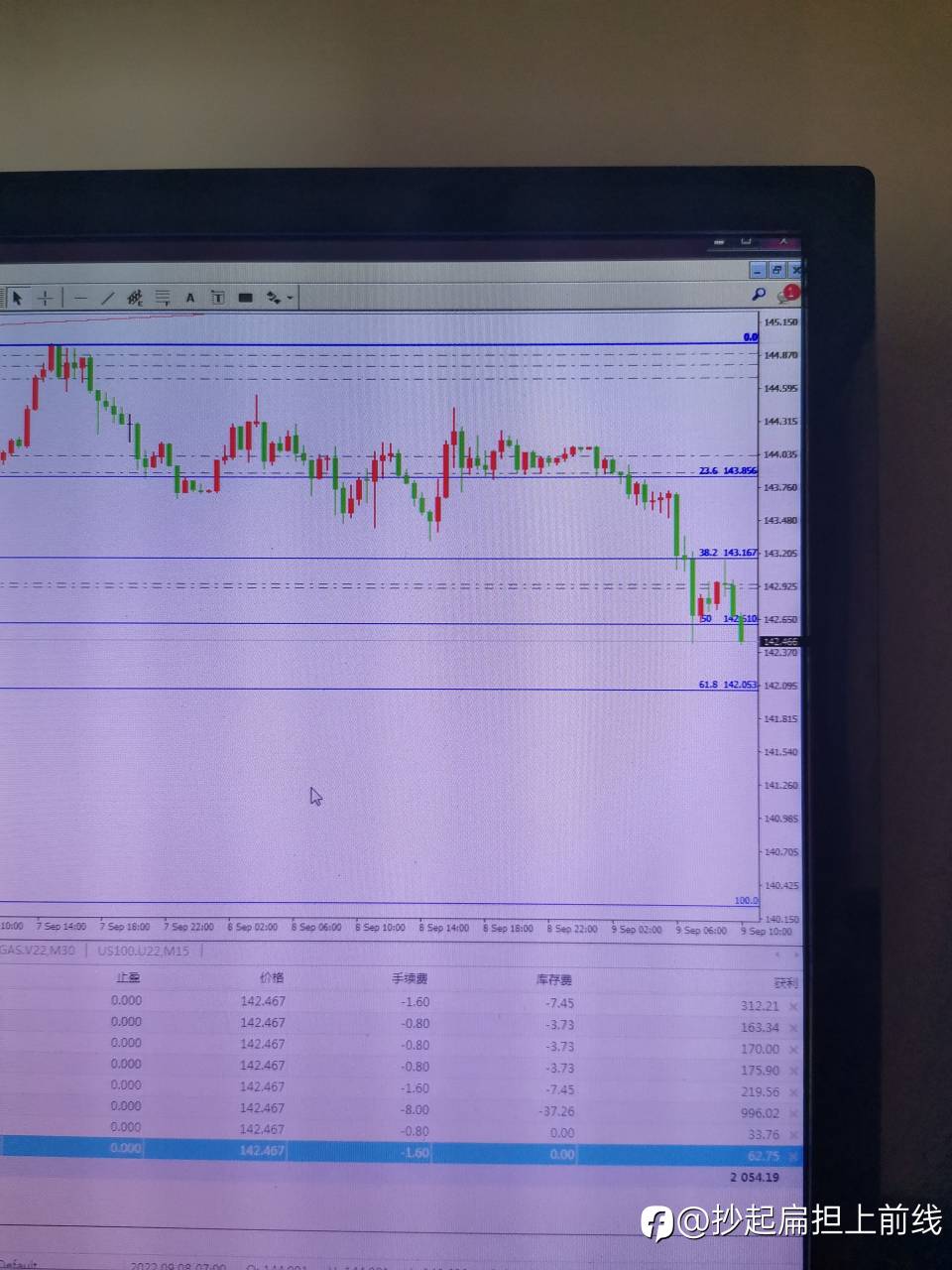Click the 100.0 Fibonacci level label

point(746,900)
